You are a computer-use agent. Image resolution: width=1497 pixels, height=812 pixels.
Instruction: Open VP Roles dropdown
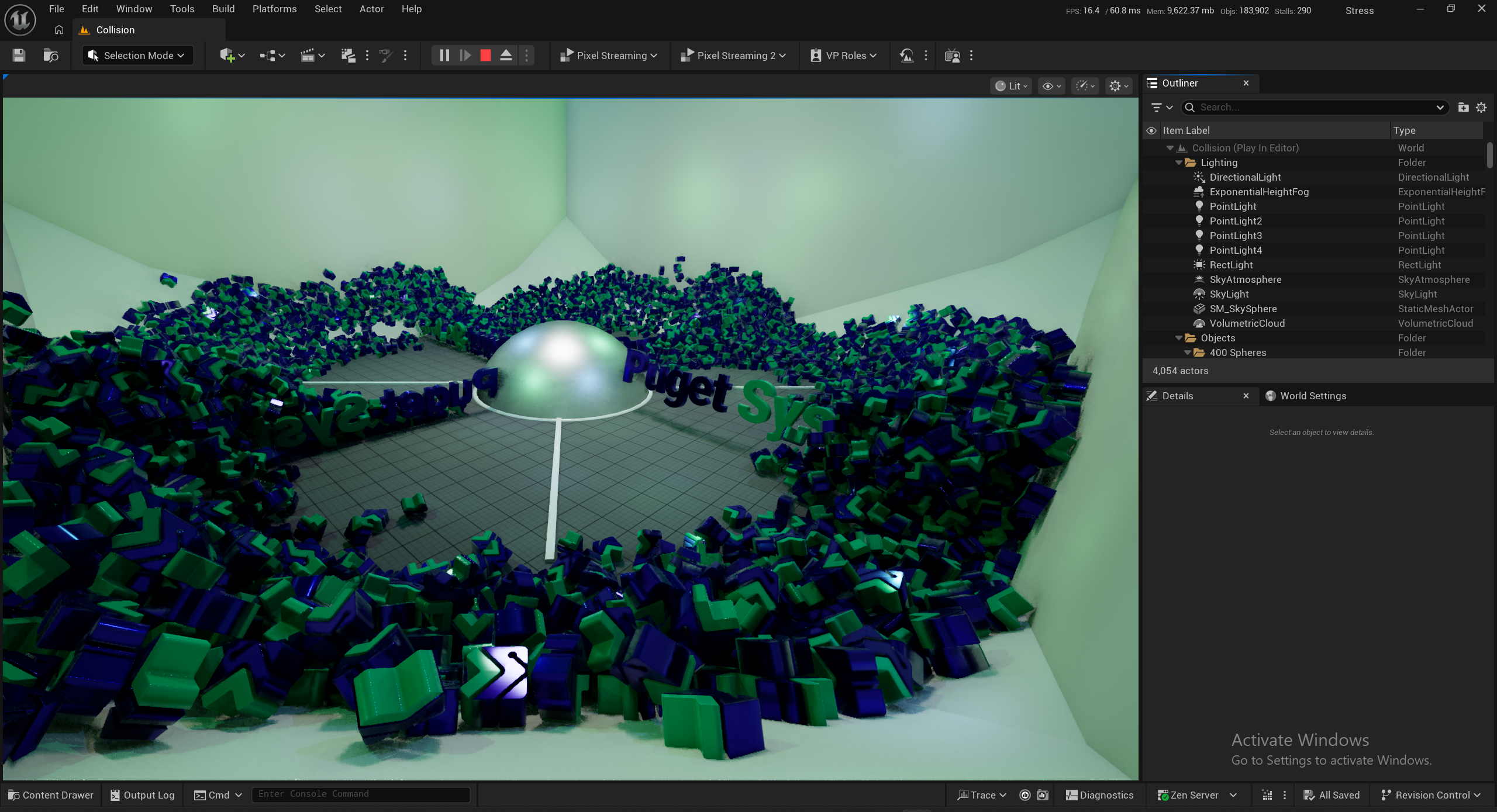843,56
